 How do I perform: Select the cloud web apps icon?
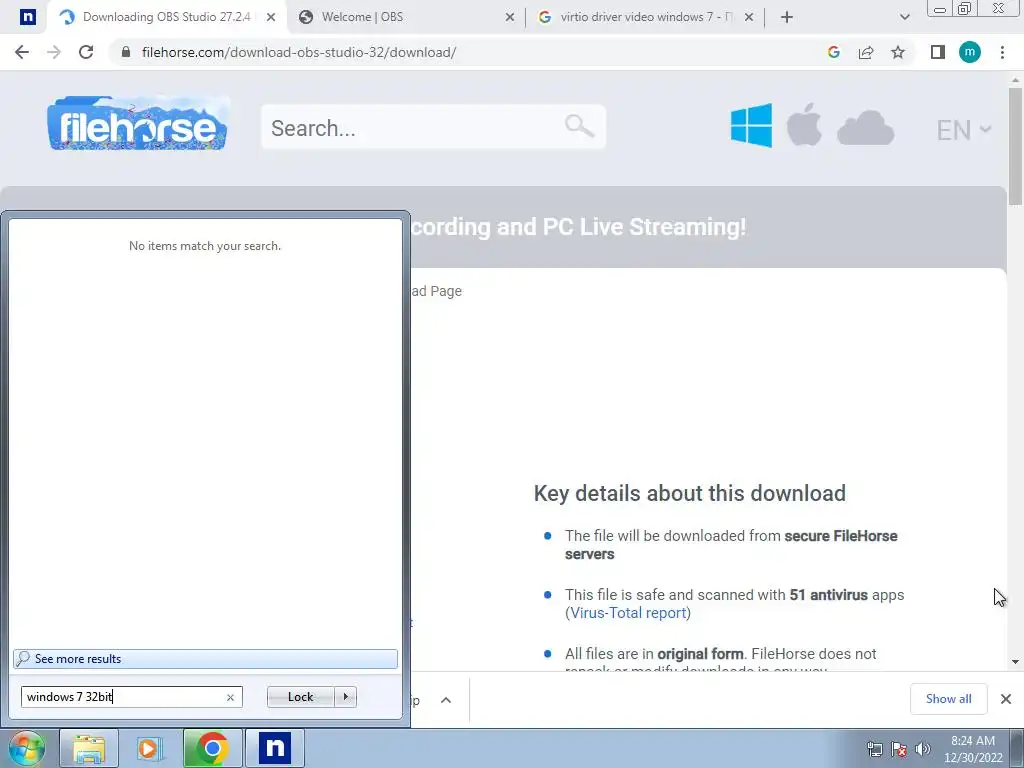tap(865, 128)
